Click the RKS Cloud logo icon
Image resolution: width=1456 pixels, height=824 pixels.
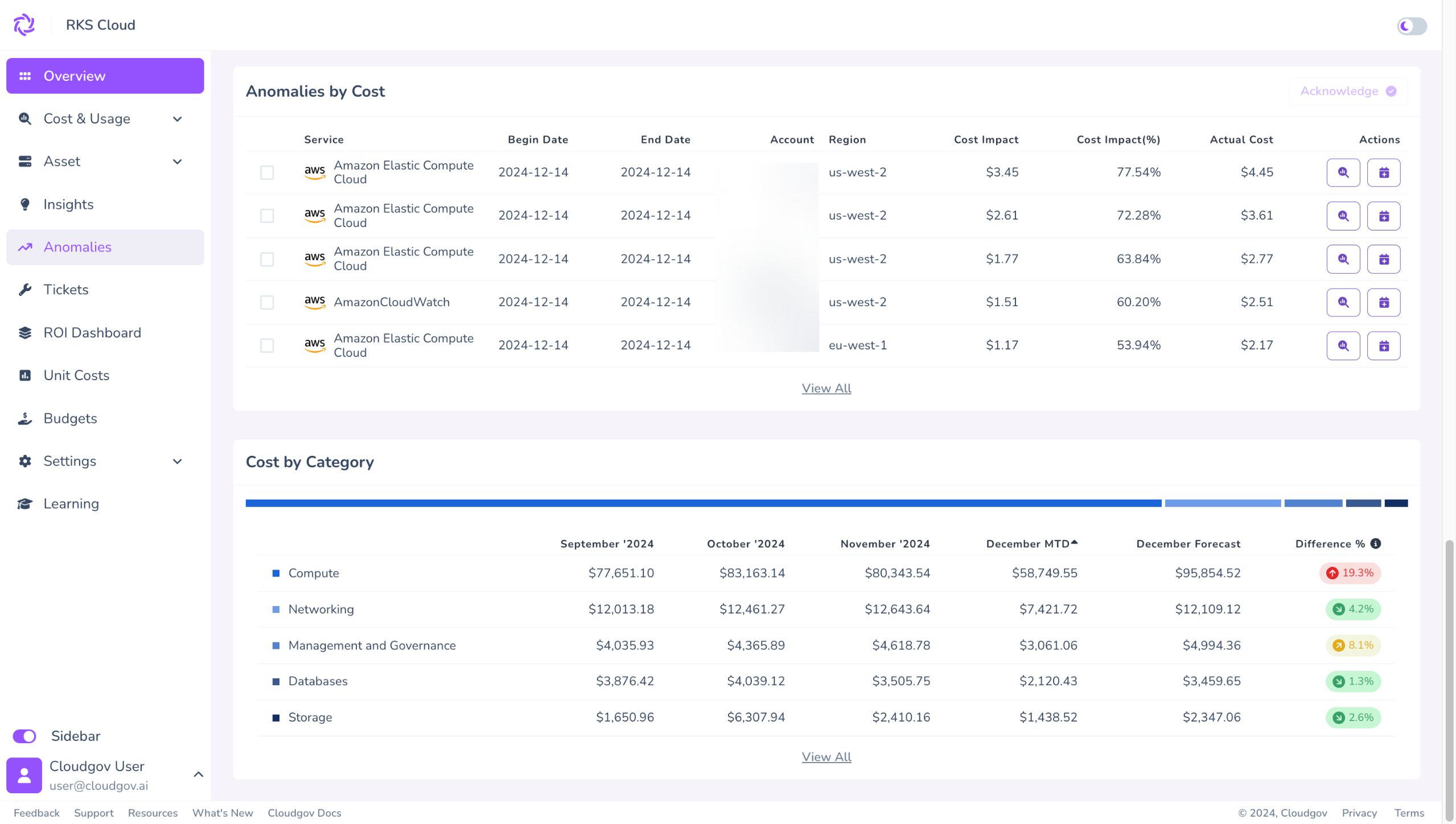point(24,25)
